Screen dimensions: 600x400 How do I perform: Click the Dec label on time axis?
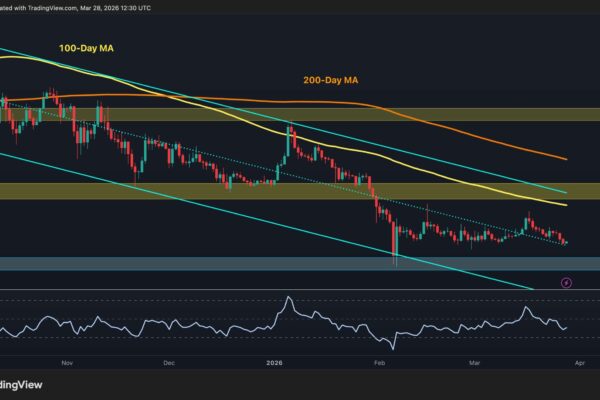[x=168, y=365]
